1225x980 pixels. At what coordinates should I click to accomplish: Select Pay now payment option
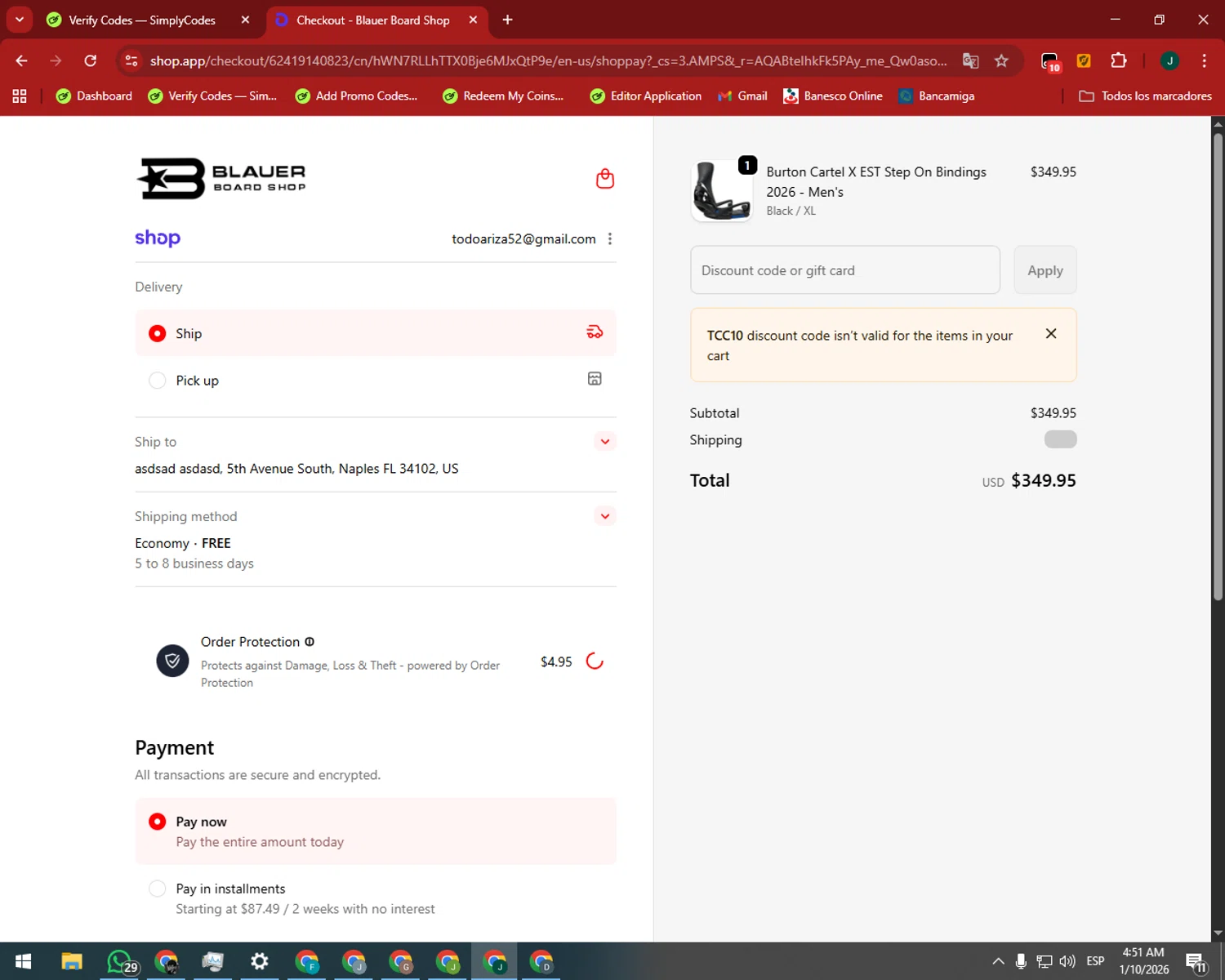(376, 831)
